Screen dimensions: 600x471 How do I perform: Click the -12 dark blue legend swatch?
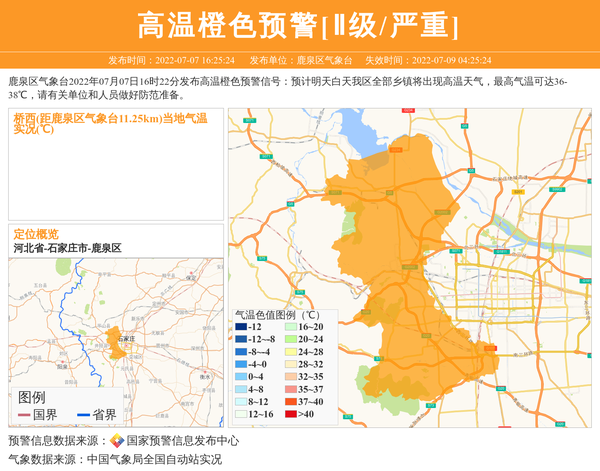tap(240, 327)
